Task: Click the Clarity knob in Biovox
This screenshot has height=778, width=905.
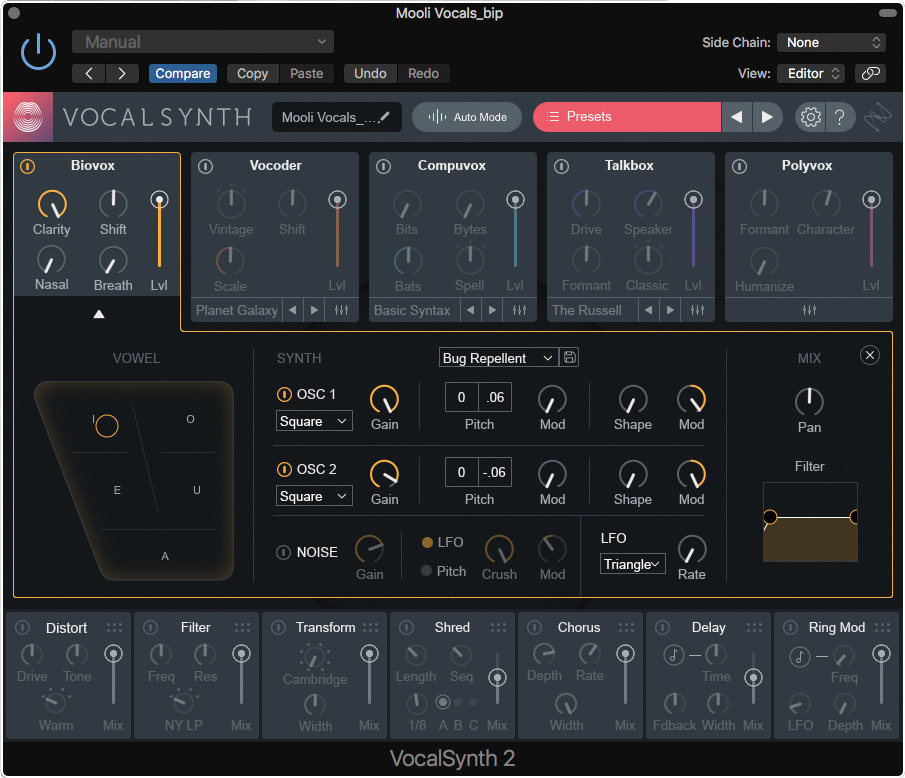Action: [52, 205]
